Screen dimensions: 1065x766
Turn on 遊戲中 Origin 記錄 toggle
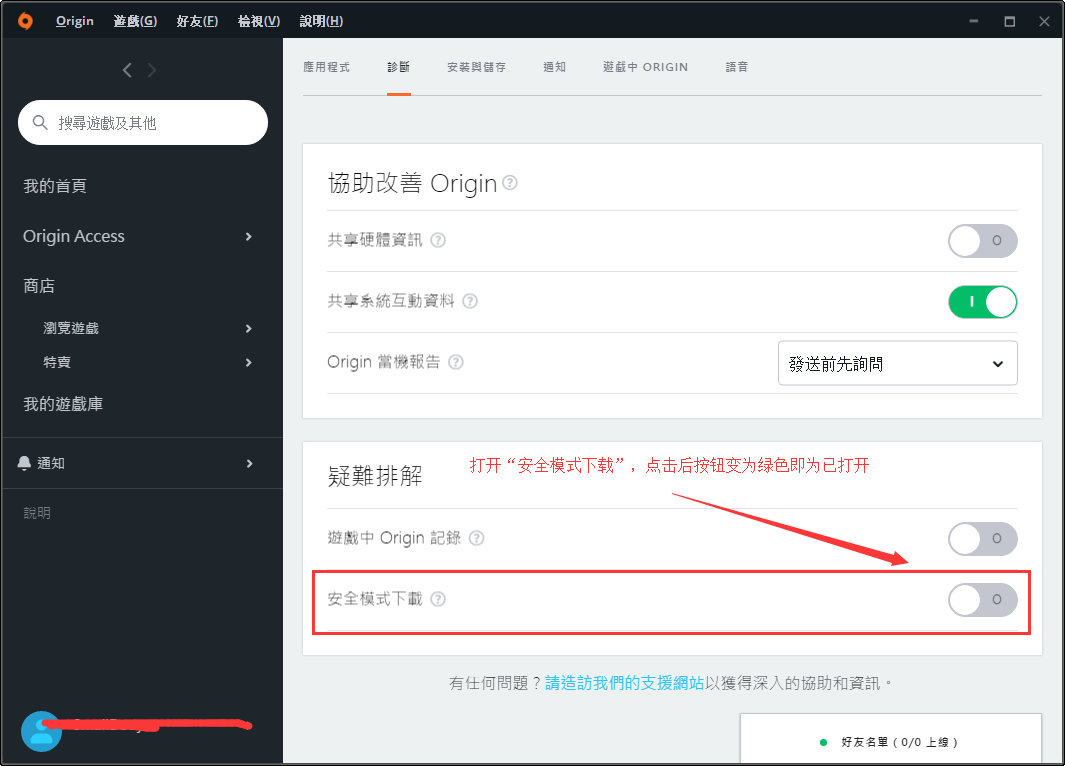(x=983, y=539)
